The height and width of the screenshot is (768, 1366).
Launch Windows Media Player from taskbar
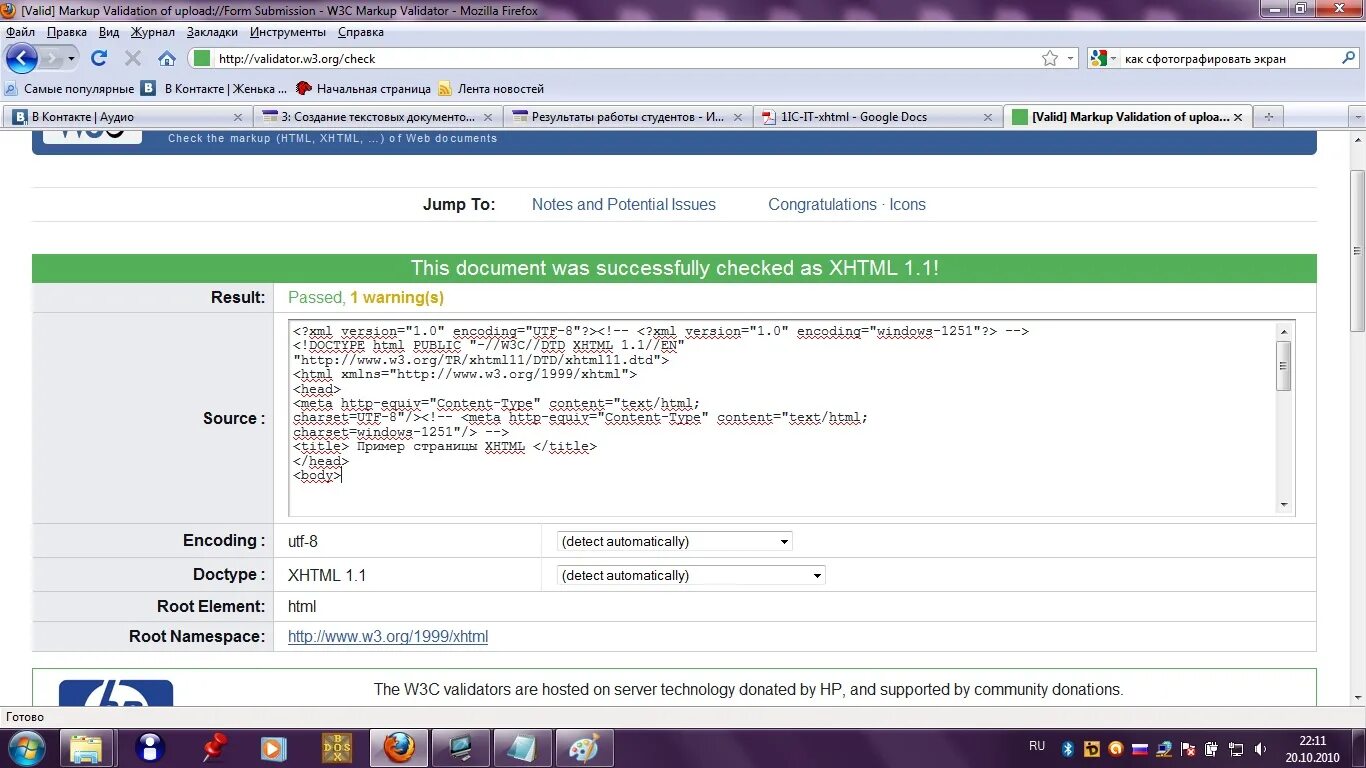coord(272,748)
